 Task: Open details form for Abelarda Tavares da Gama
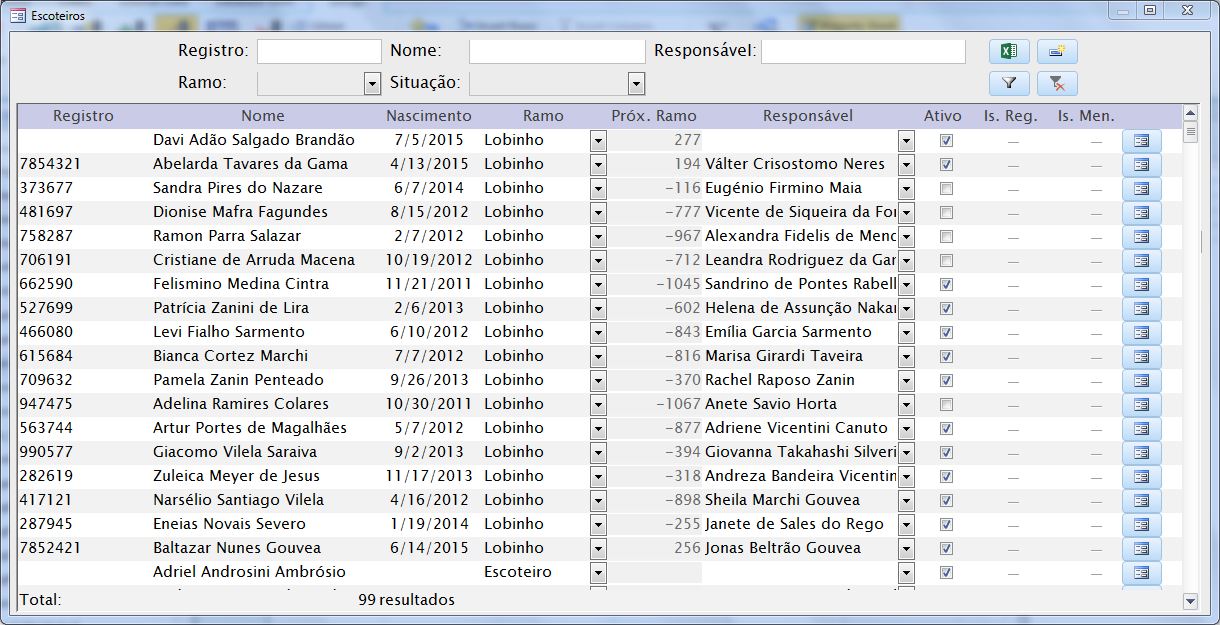click(x=1141, y=164)
